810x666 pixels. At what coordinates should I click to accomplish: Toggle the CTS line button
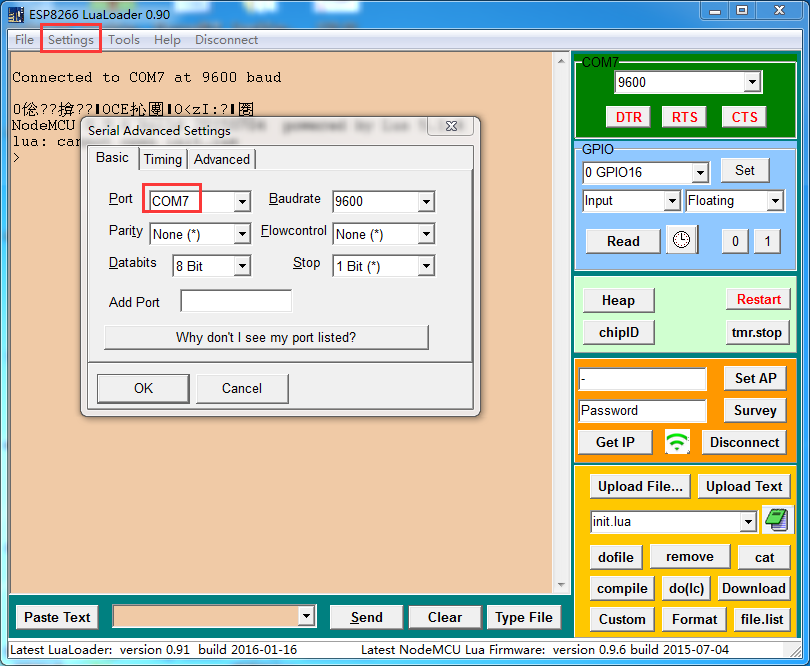[744, 117]
